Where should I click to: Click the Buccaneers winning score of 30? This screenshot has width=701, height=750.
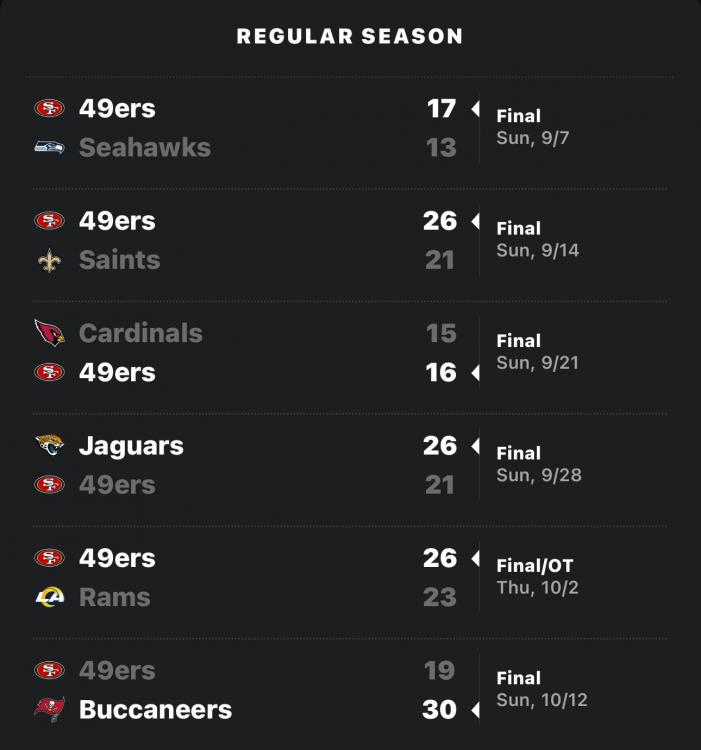pos(439,710)
